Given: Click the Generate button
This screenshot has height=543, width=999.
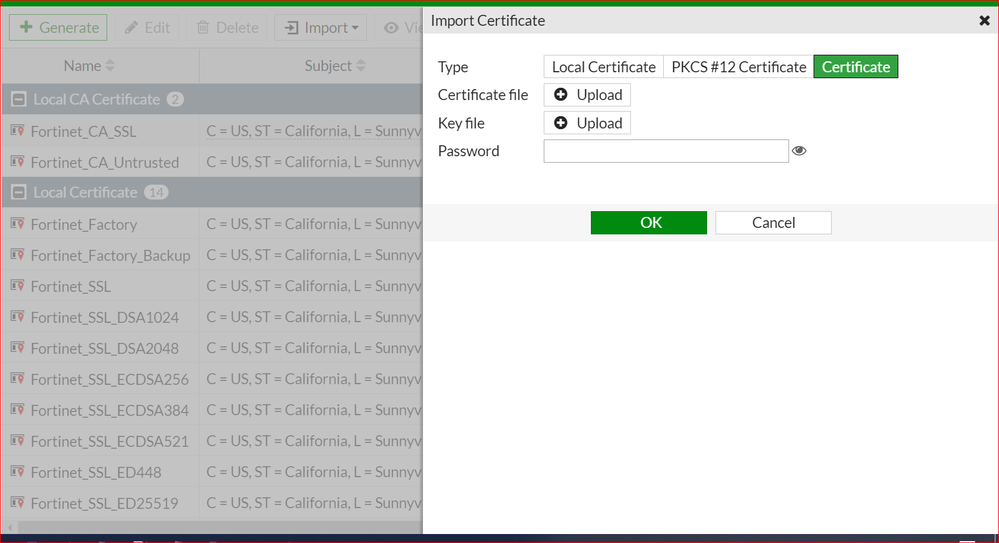Looking at the screenshot, I should [59, 28].
